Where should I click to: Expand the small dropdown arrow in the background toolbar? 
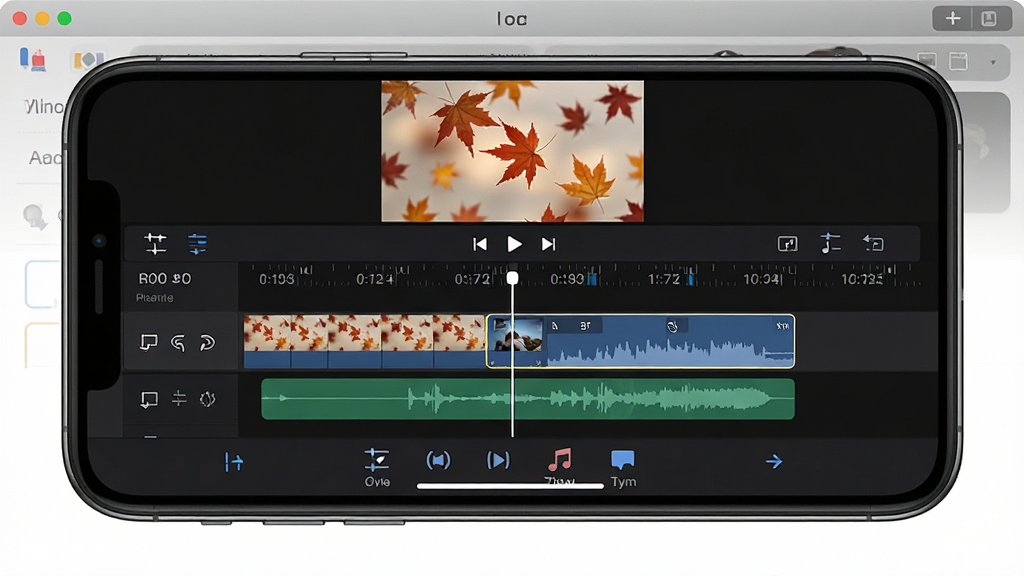click(993, 62)
